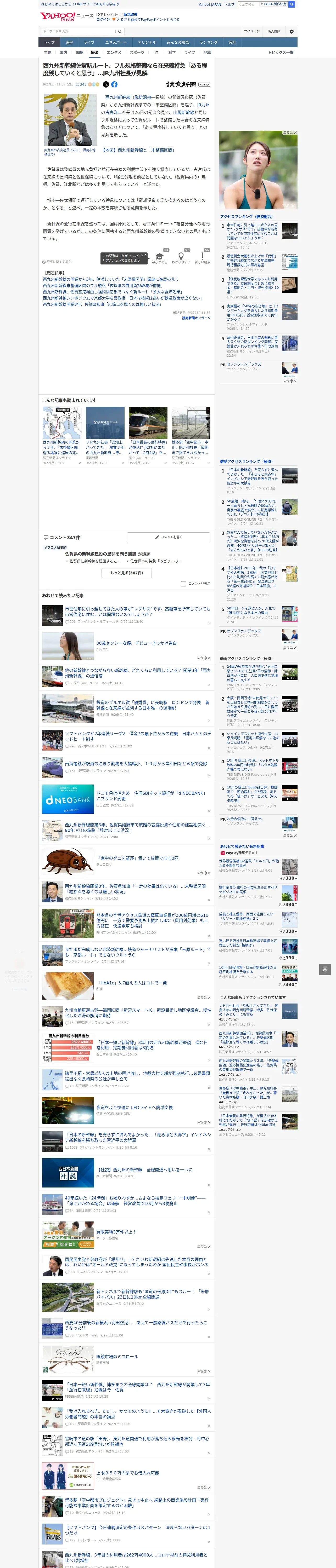Click the Yahoo! JAPAN link at top
The height and width of the screenshot is (1568, 336).
(x=210, y=4)
